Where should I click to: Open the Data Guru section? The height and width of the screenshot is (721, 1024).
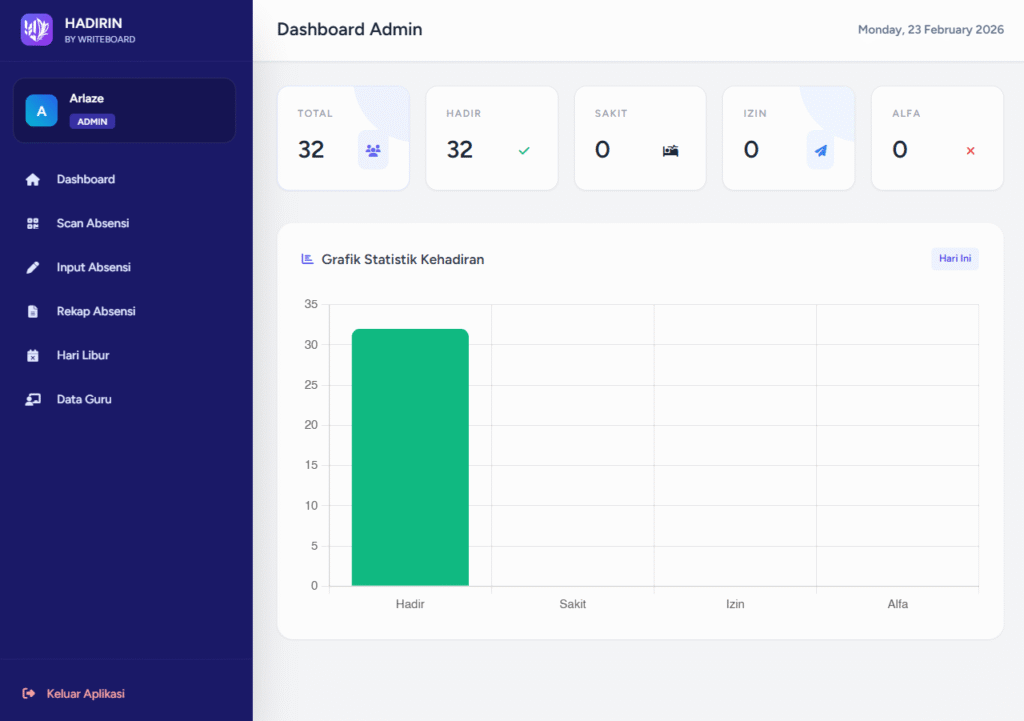(x=83, y=400)
